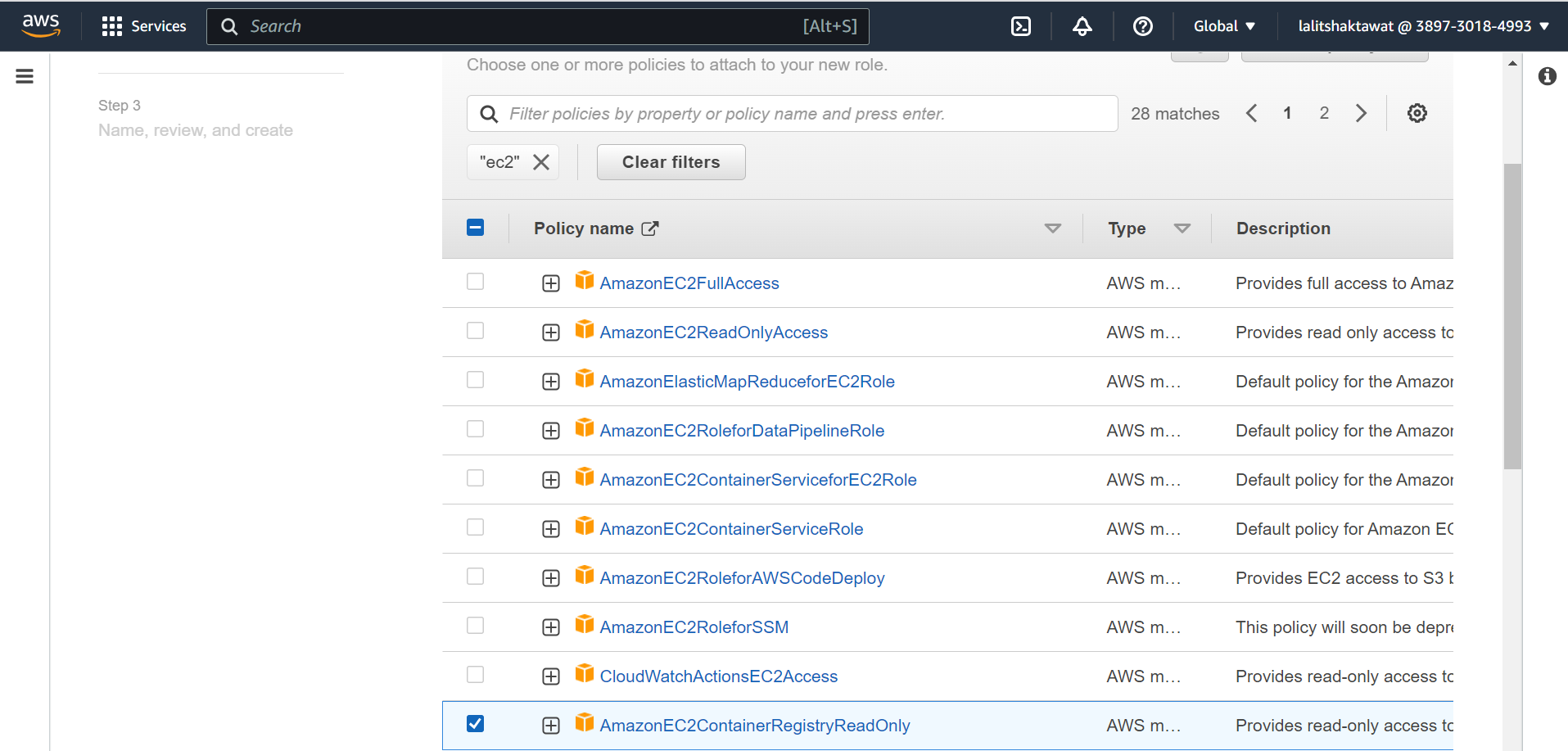Screen dimensions: 1568x751
Task: Click the orange policy icon for AmazonEC2RoleforDataPipelineRole
Action: click(585, 428)
